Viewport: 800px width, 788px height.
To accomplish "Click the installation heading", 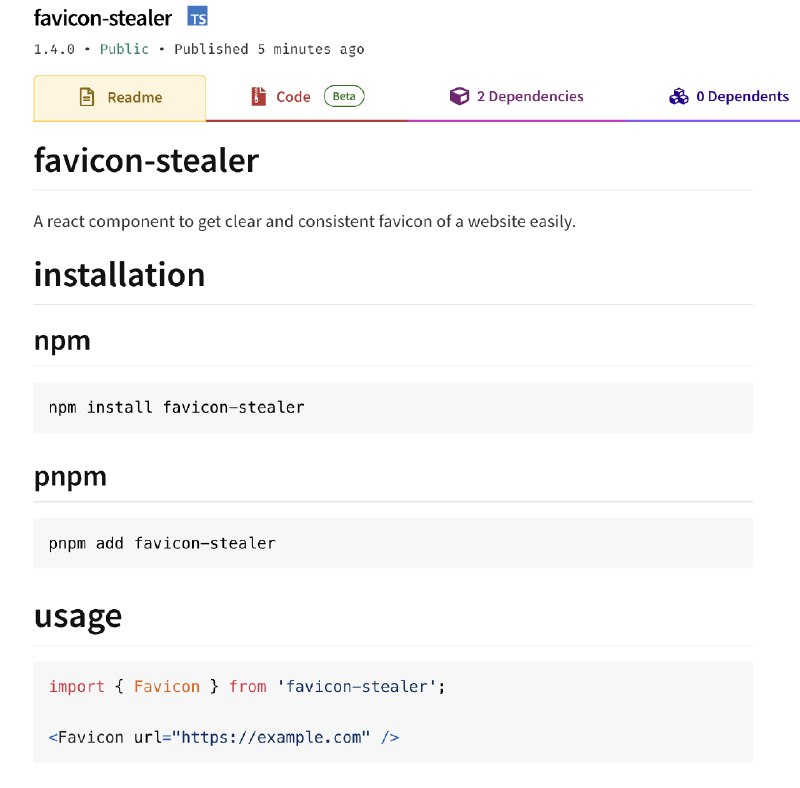I will pos(119,275).
